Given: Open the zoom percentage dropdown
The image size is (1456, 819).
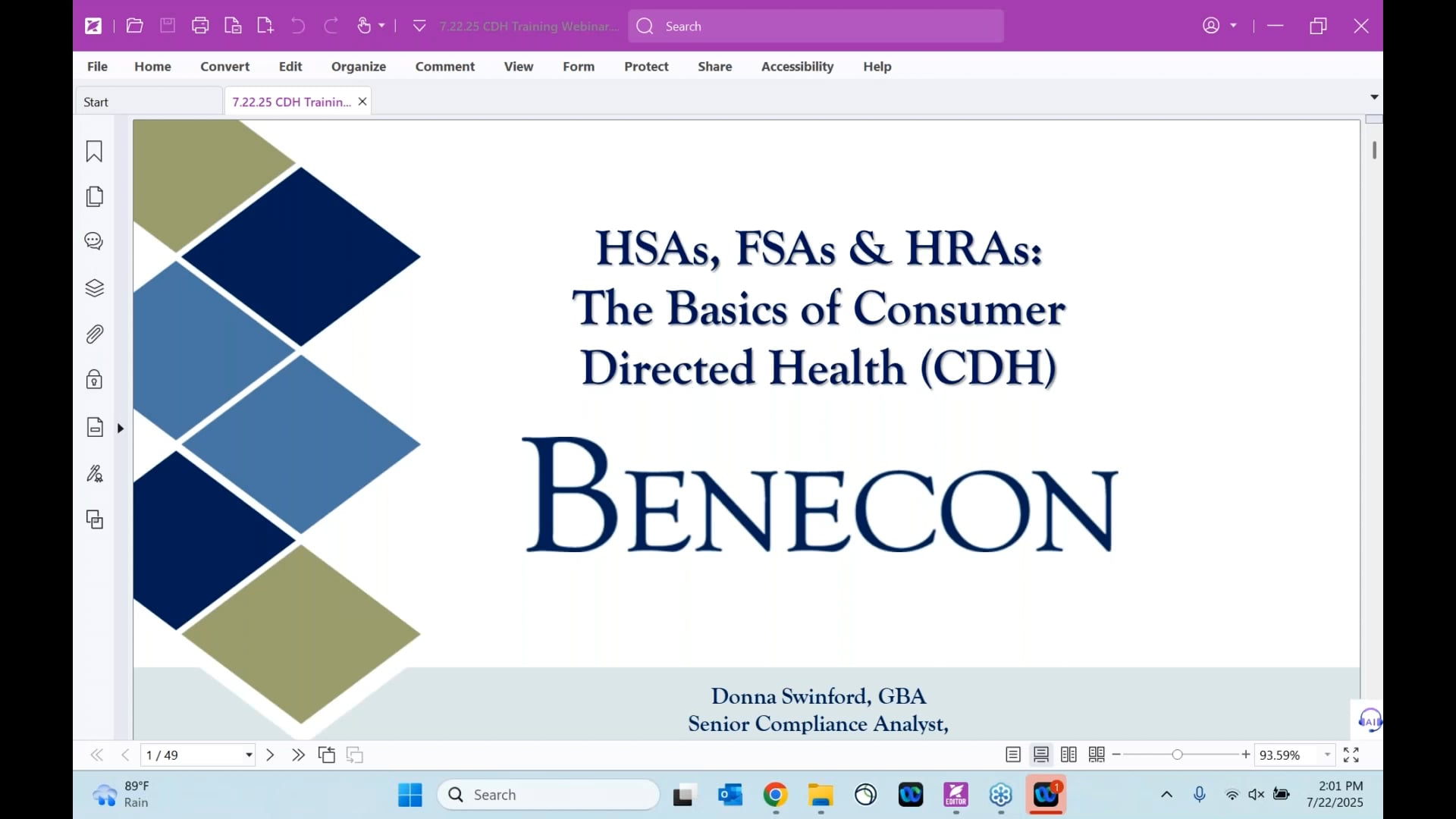Looking at the screenshot, I should 1327,755.
